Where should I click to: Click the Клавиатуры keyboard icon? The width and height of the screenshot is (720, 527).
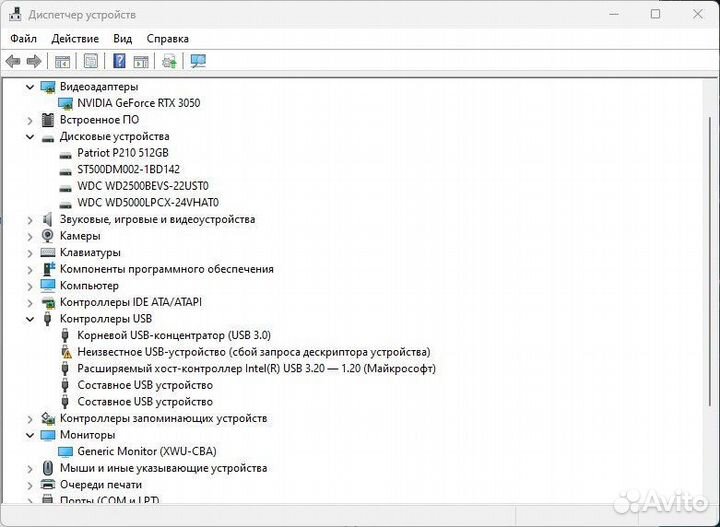click(48, 252)
